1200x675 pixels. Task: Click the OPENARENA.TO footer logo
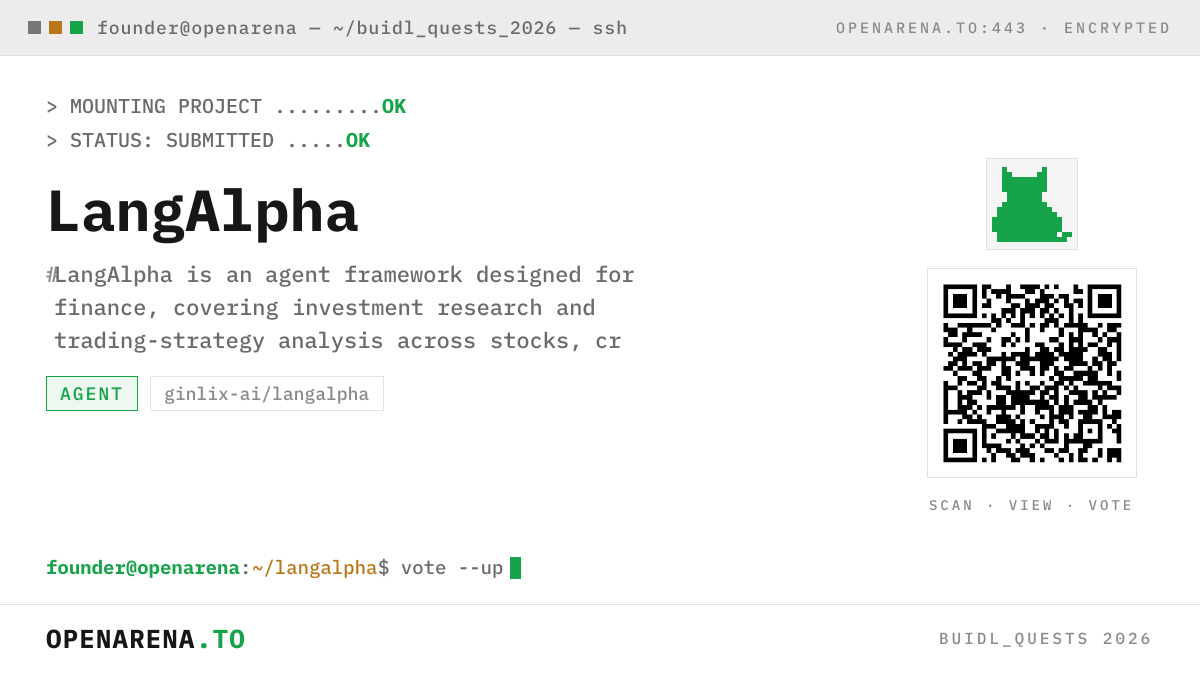coord(146,639)
